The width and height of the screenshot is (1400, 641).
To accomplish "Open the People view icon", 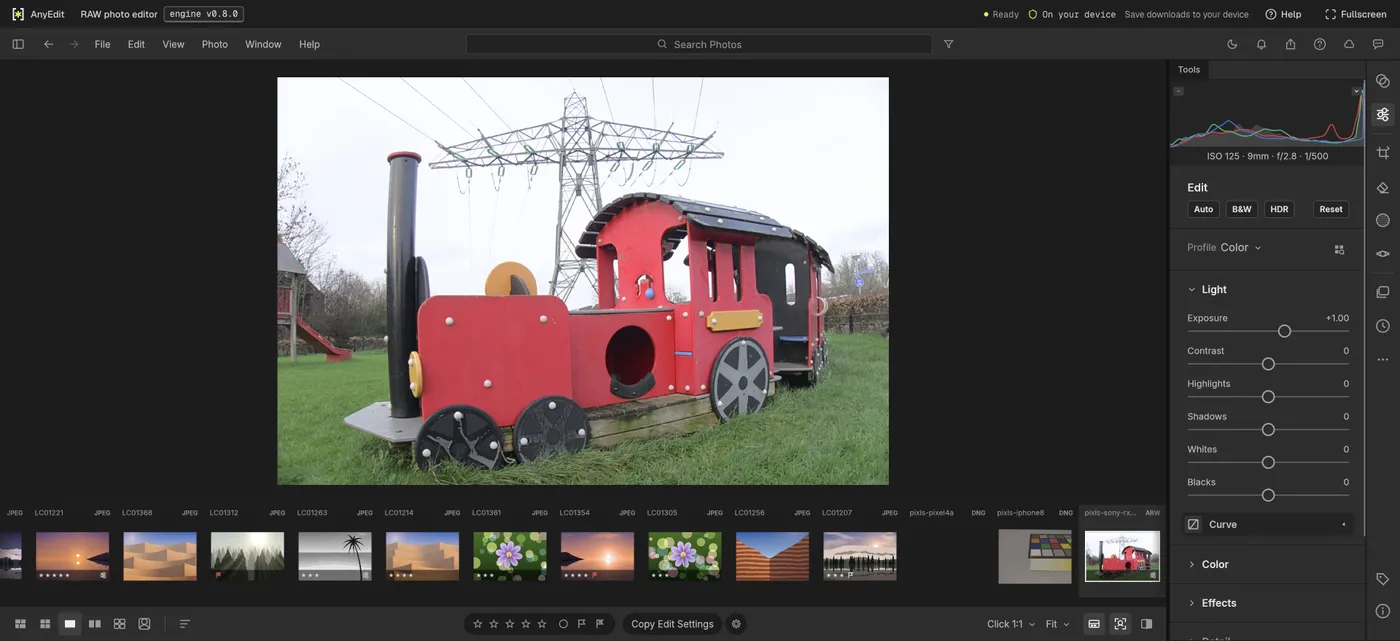I will click(x=144, y=624).
